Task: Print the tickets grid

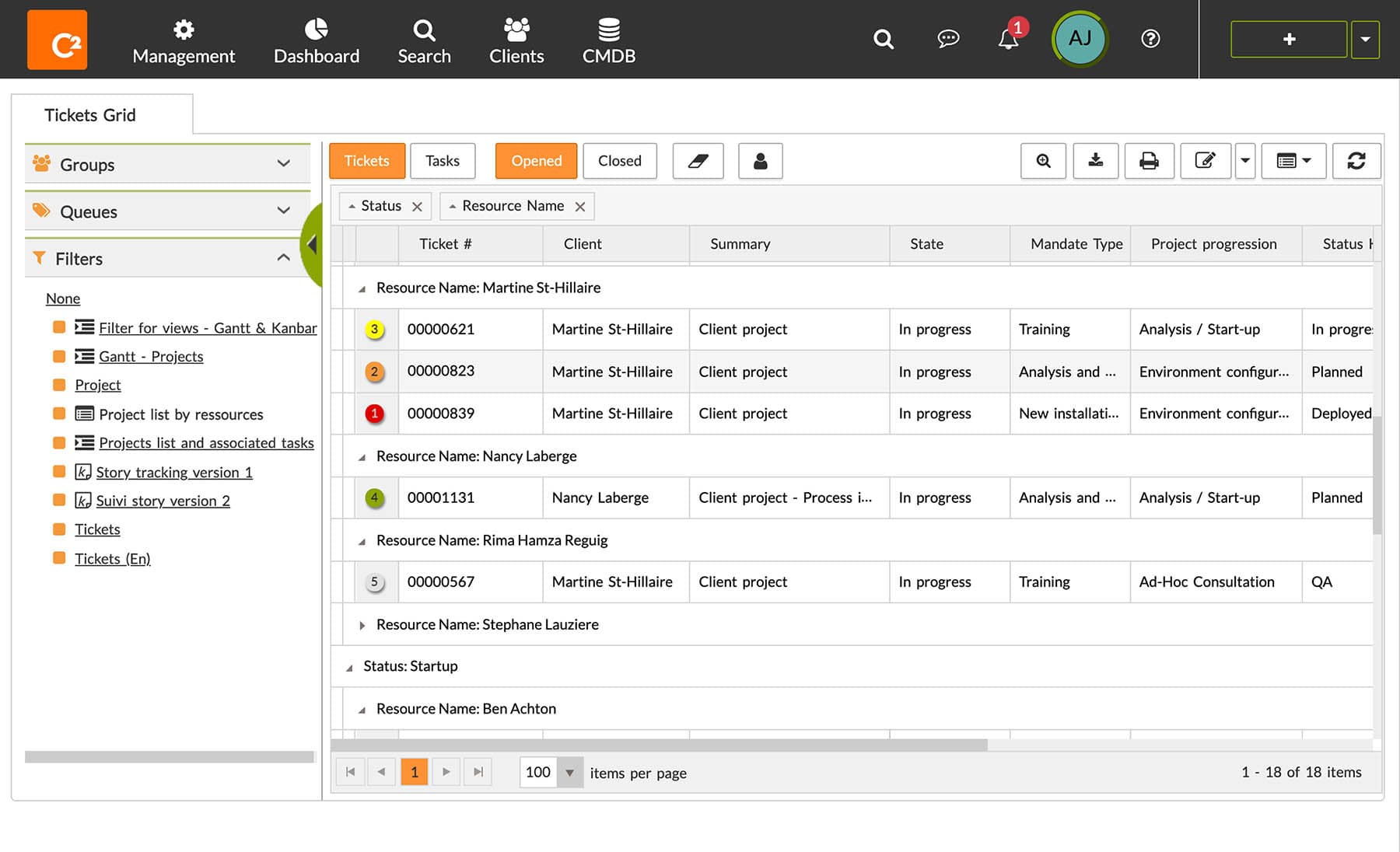Action: click(1149, 161)
